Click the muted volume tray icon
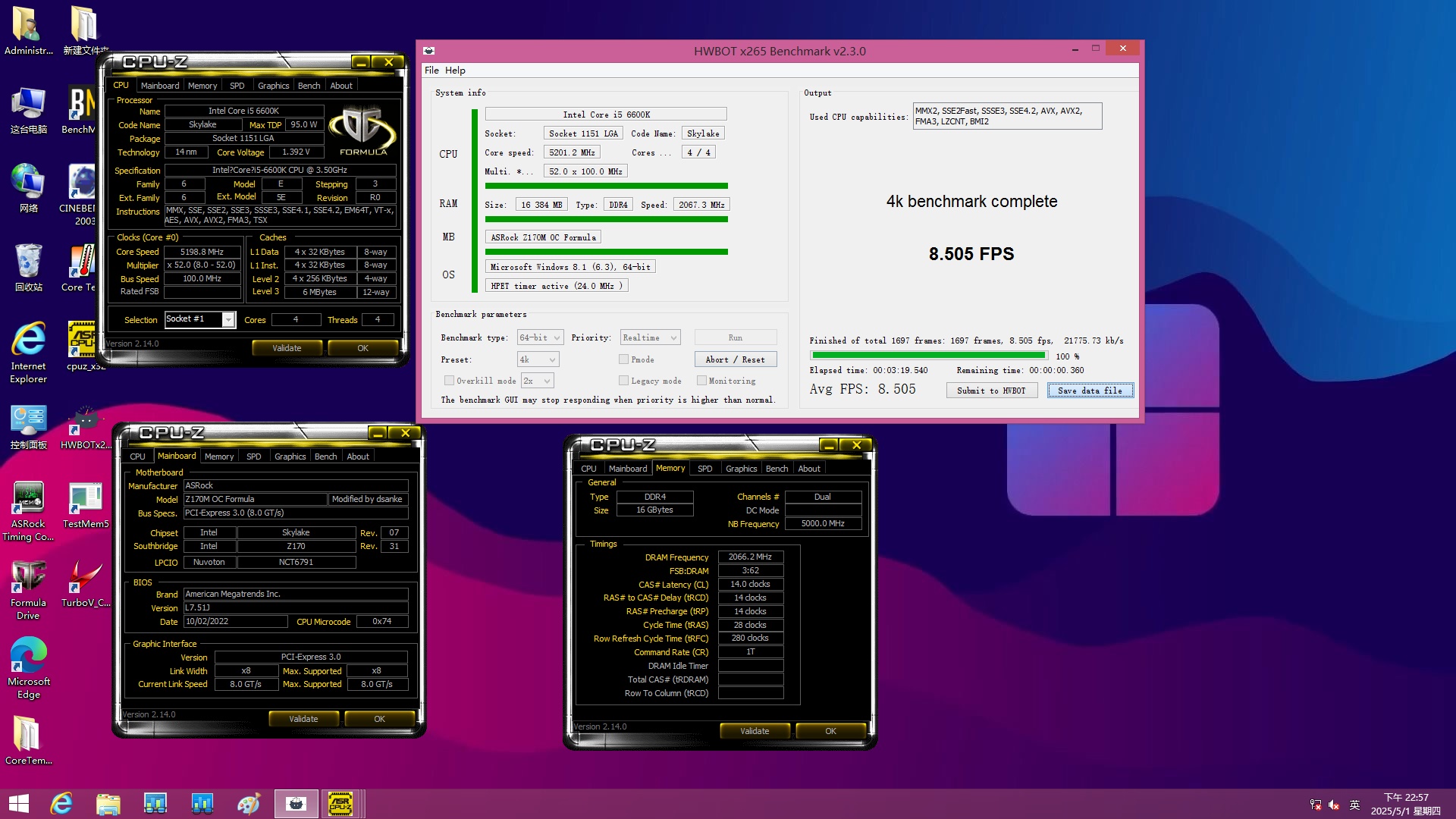The width and height of the screenshot is (1456, 819). pos(1334,805)
